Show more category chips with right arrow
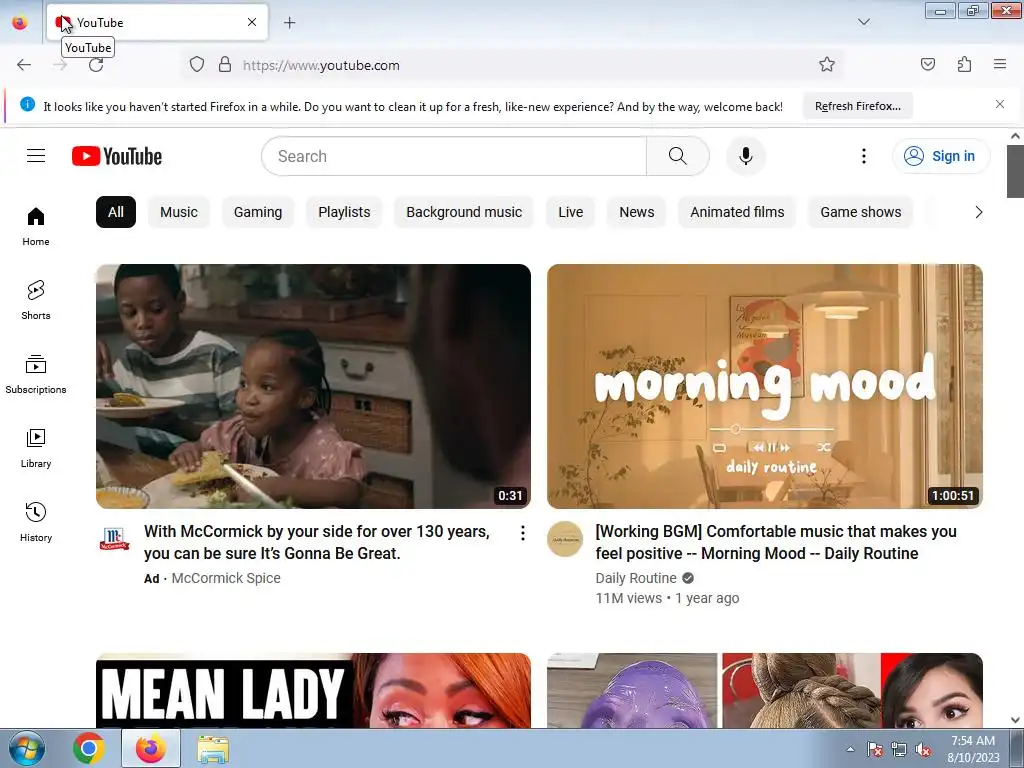 pyautogui.click(x=978, y=212)
